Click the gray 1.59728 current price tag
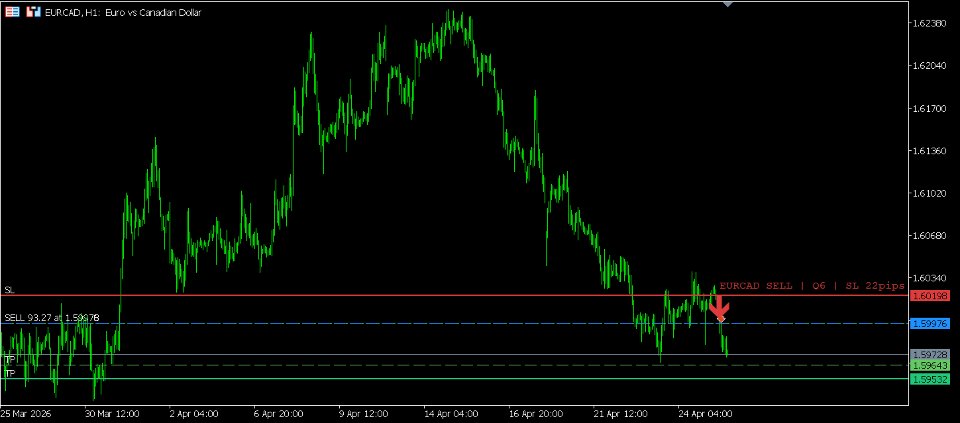960x423 pixels. (x=930, y=354)
